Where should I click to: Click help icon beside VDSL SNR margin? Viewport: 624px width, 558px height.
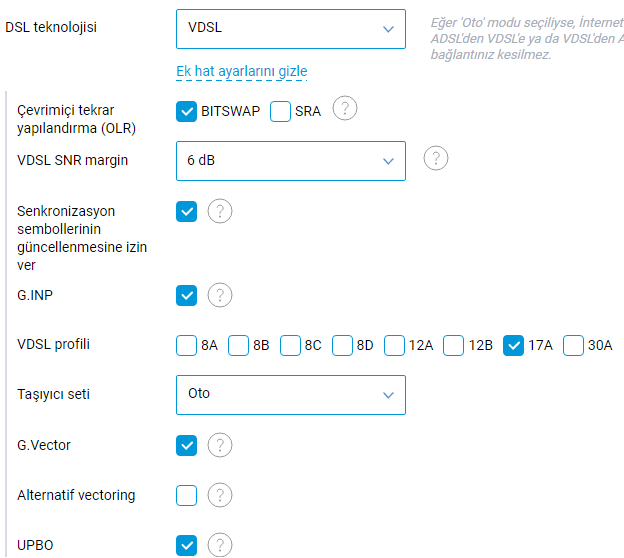[436, 158]
